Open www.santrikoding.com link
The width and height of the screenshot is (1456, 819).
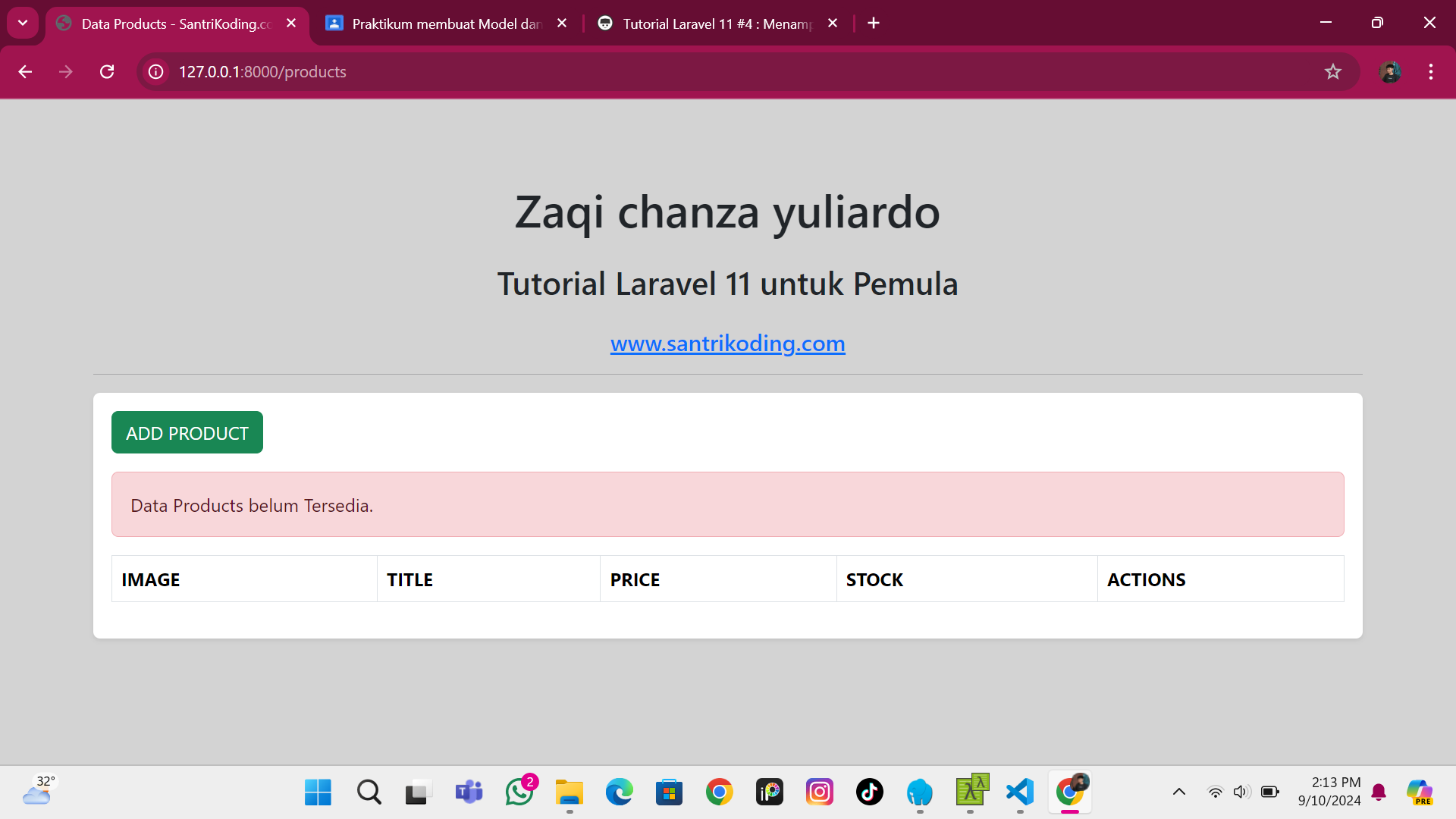[727, 344]
